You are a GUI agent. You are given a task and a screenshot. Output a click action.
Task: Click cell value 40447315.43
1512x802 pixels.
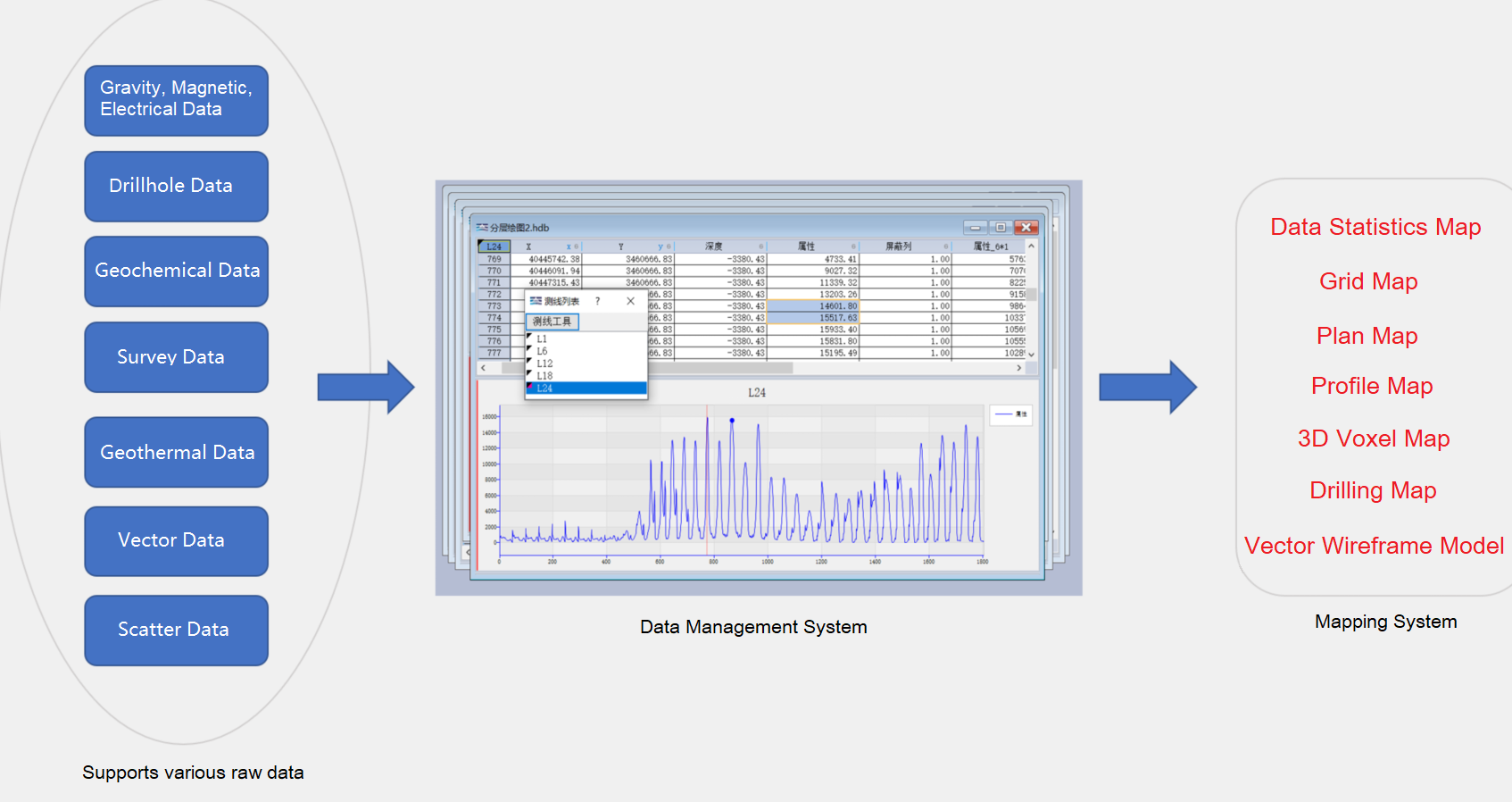pyautogui.click(x=546, y=282)
